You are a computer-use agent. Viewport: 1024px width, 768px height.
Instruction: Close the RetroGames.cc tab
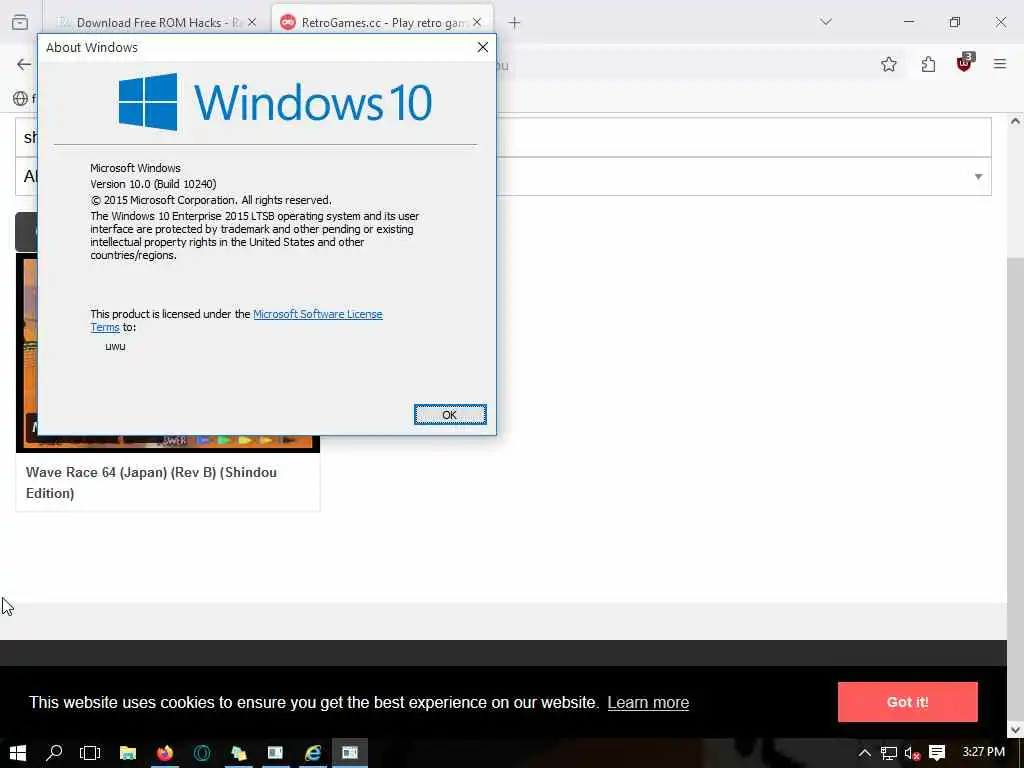[x=477, y=23]
